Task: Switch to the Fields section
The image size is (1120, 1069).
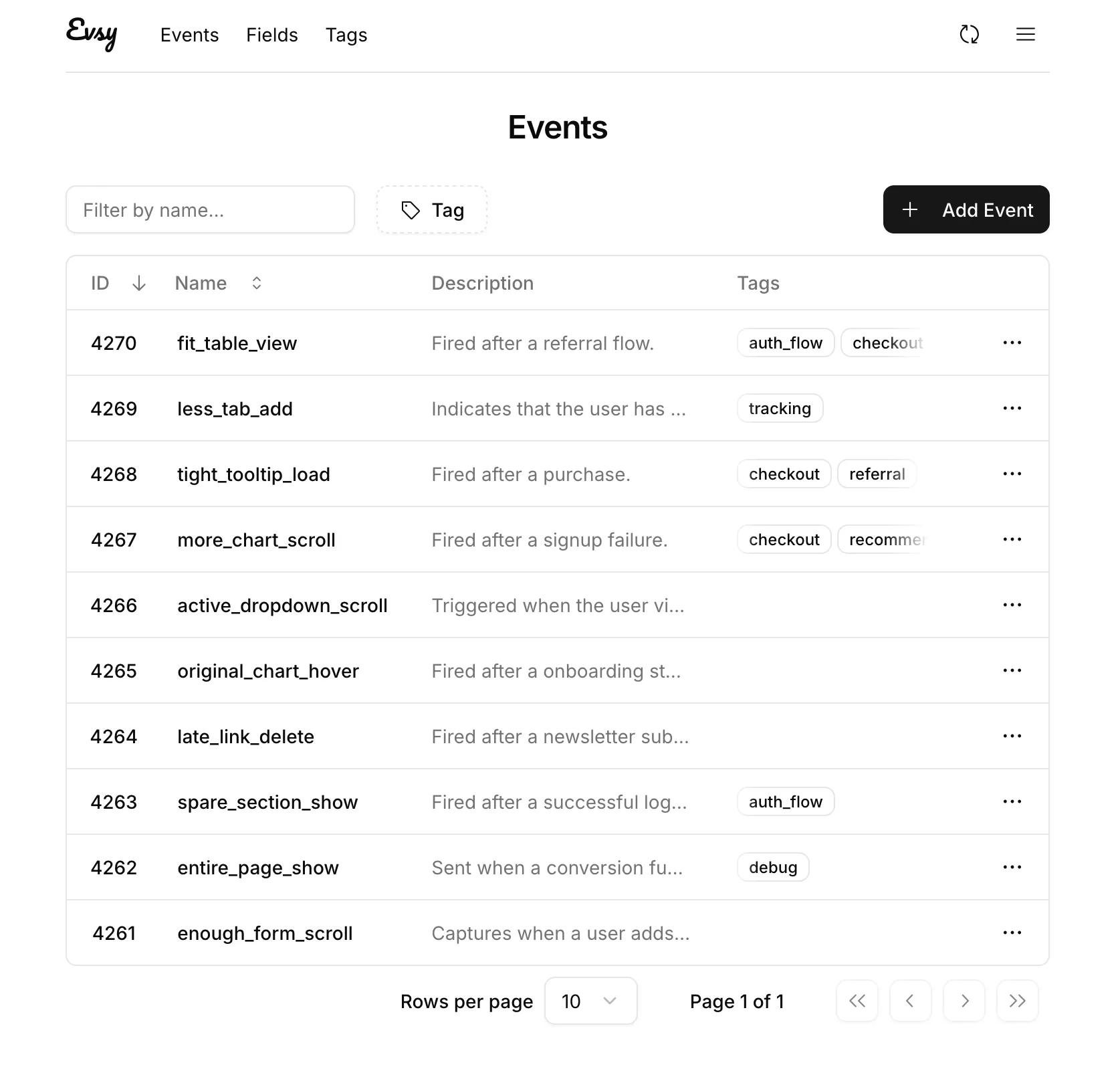Action: 271,35
